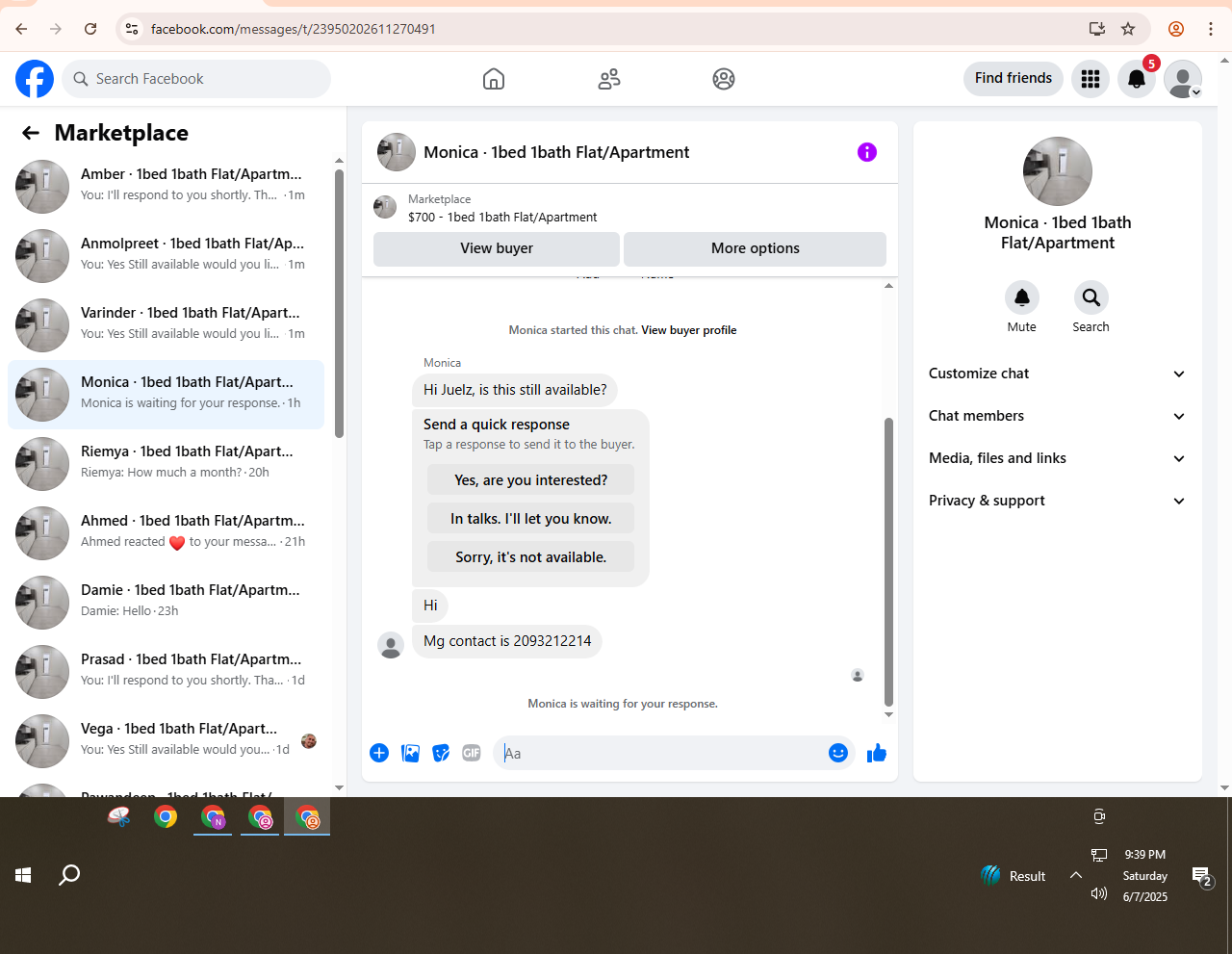
Task: Open the Groups tab icon
Action: point(724,79)
